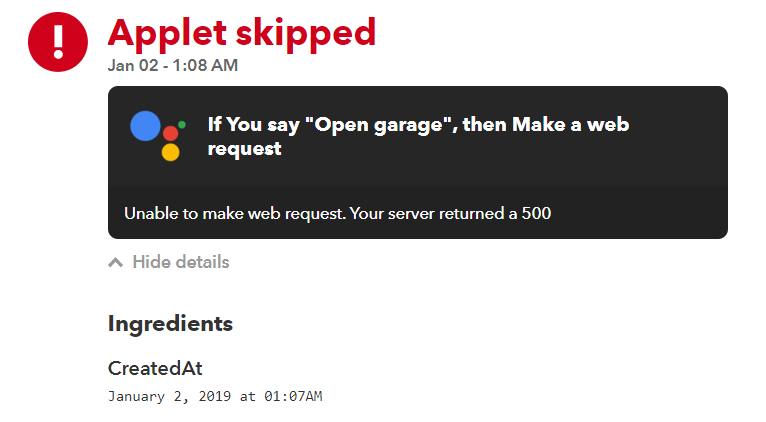The height and width of the screenshot is (422, 766).
Task: Select the "January 2, 2019 at 01:07AM" value
Action: pos(215,396)
